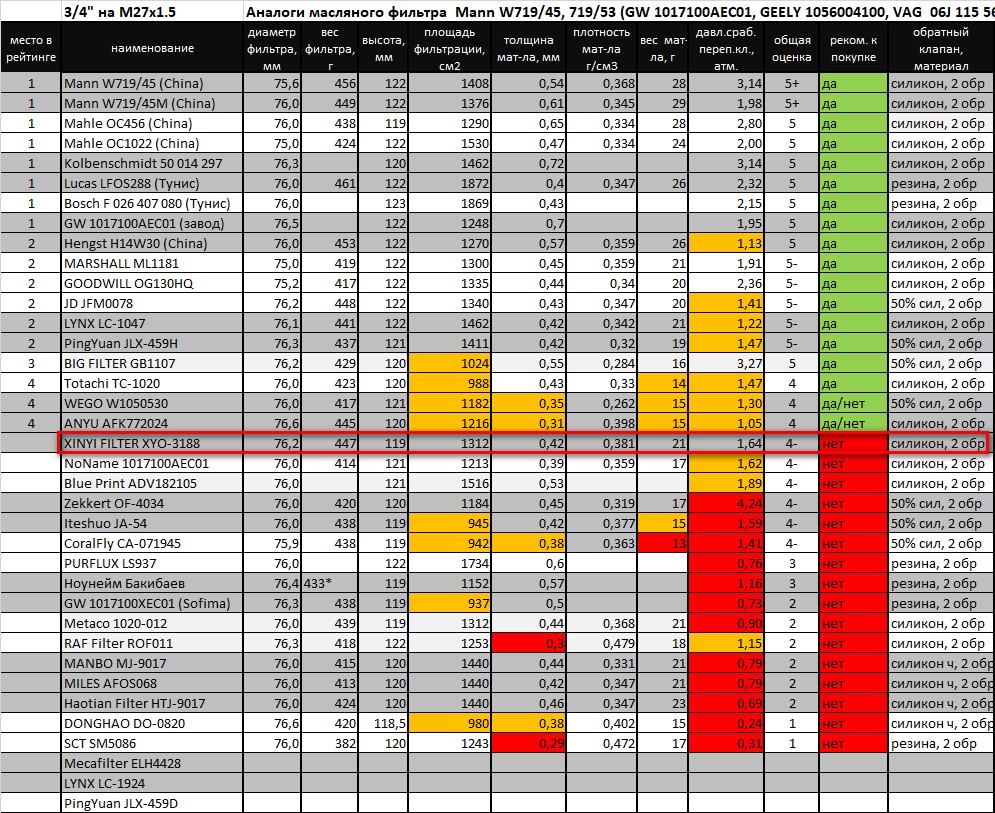Click the 'да/нет' cell in WEGO row

853,403
